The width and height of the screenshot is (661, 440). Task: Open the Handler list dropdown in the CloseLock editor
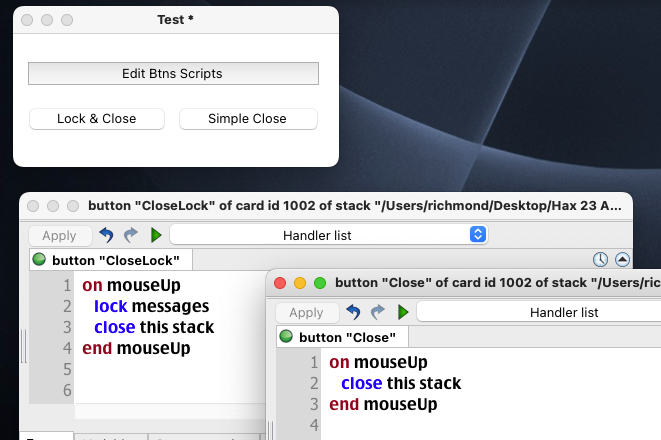(x=328, y=235)
